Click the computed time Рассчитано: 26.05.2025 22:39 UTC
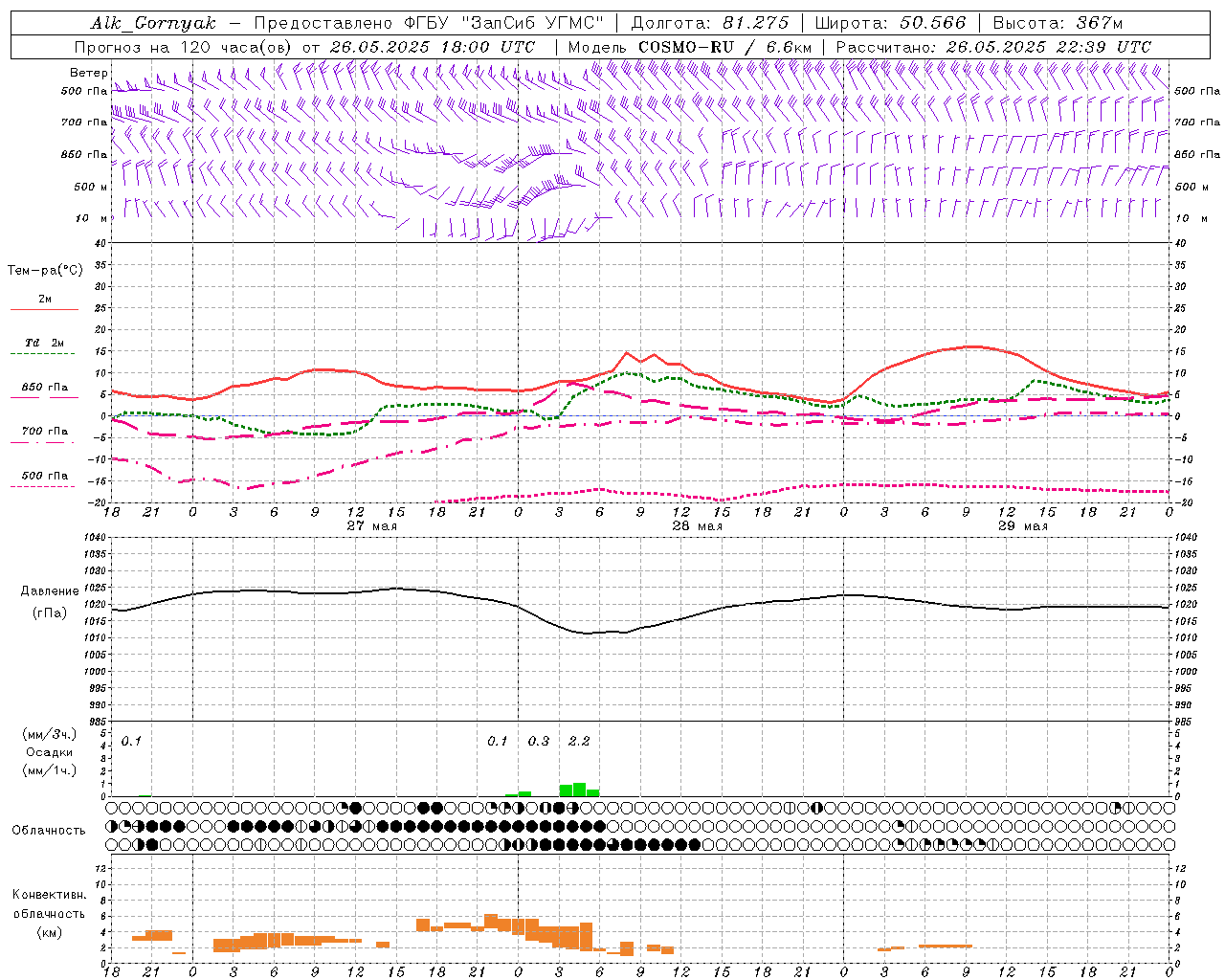Viewport: 1225px width, 980px height. 993,46
